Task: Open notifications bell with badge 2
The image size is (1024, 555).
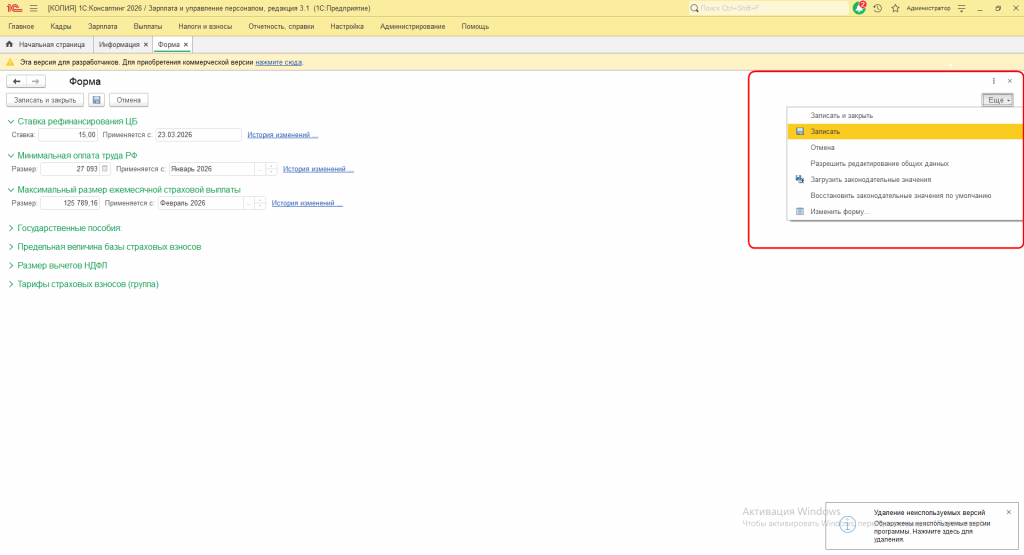Action: pos(859,8)
